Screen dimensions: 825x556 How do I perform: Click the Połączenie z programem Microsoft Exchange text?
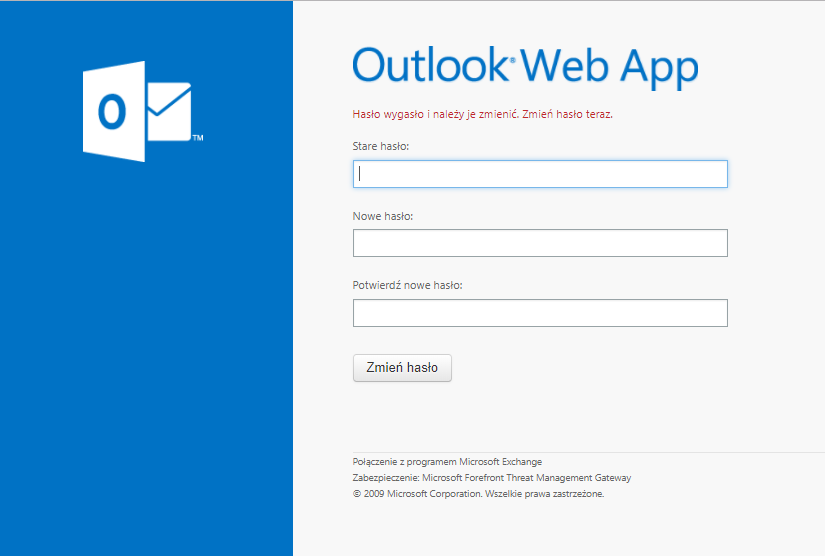point(447,462)
